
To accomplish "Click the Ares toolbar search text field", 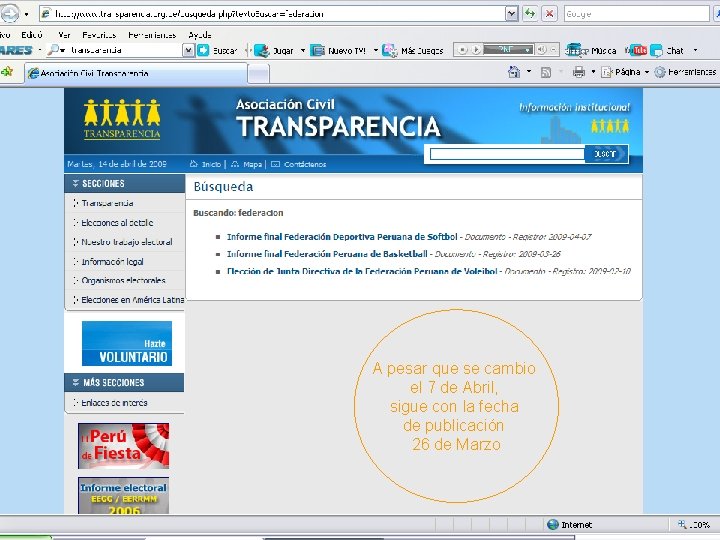I will pyautogui.click(x=125, y=50).
